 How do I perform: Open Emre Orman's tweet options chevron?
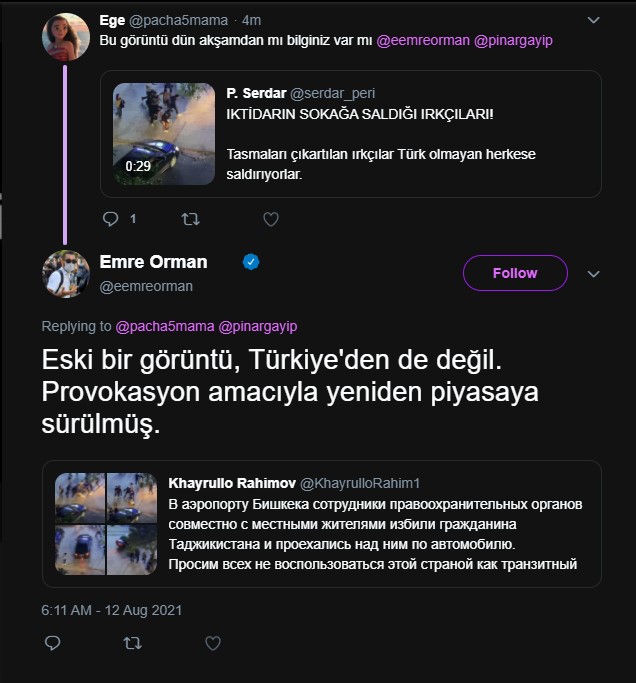click(x=593, y=273)
